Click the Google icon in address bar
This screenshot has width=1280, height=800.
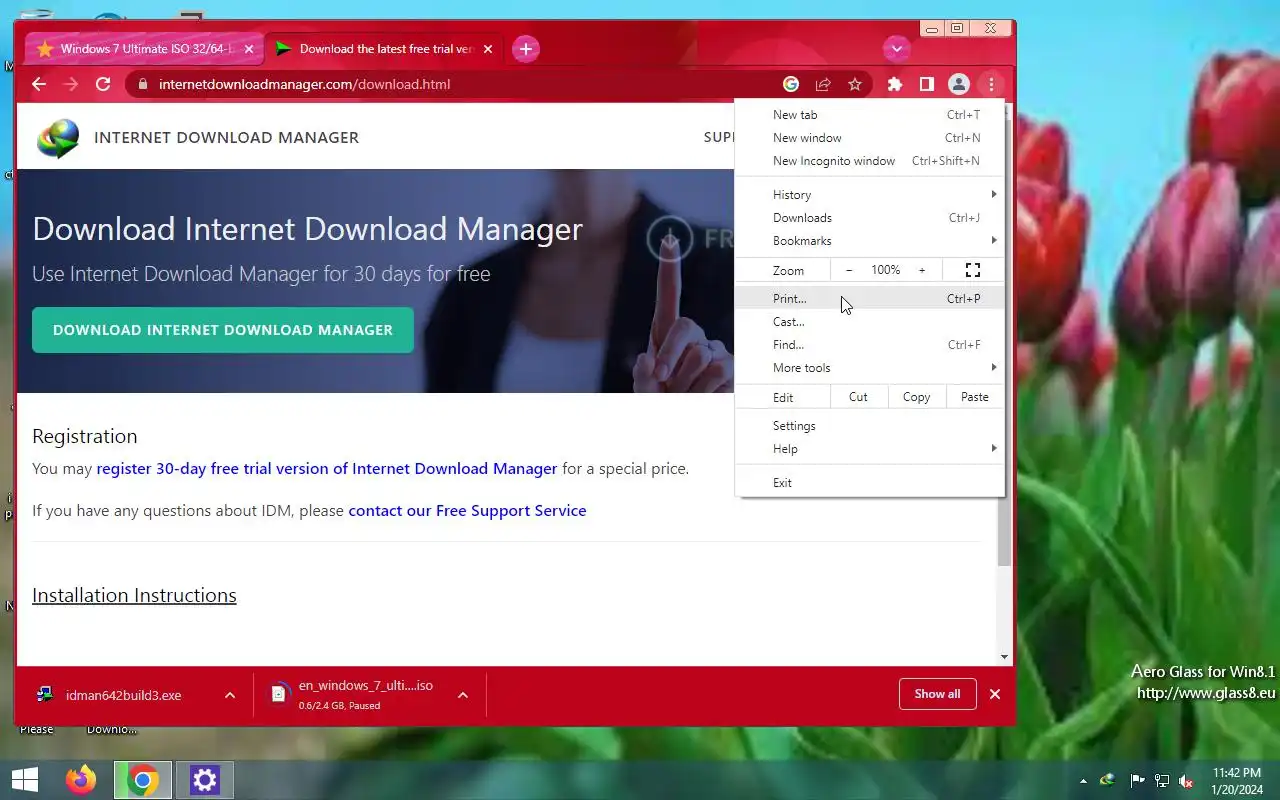791,84
